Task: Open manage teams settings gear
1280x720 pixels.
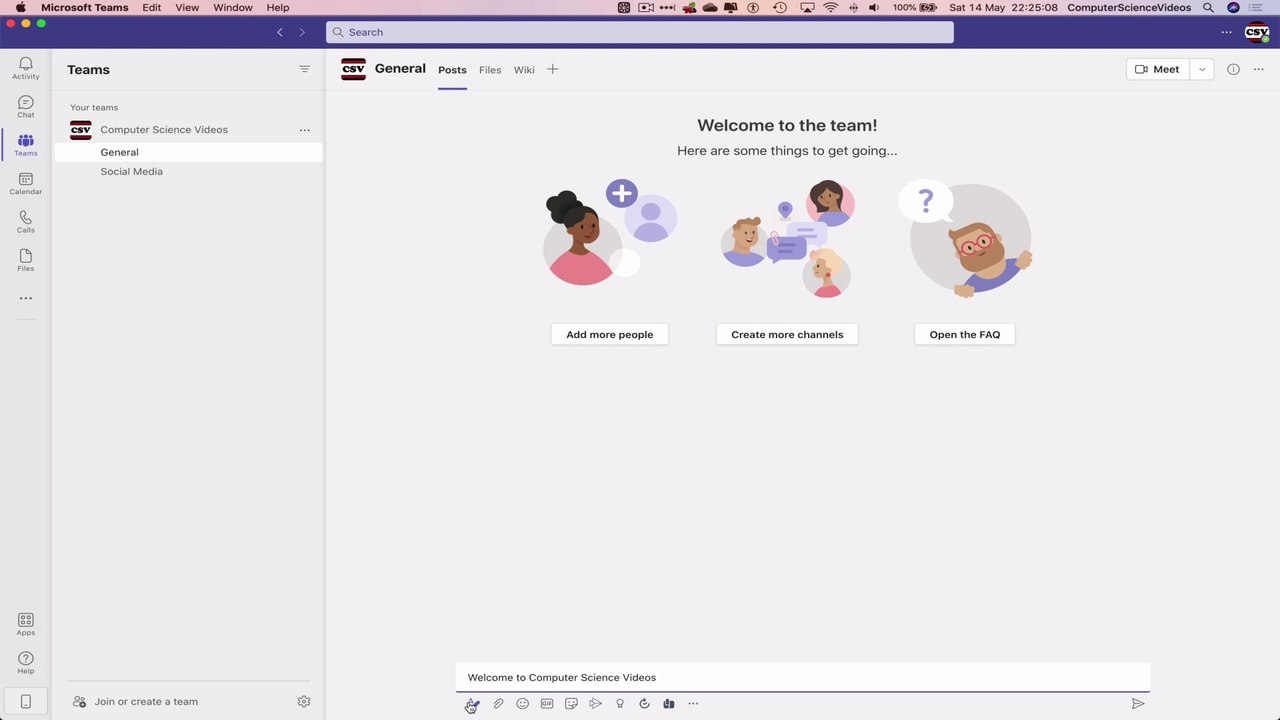Action: pyautogui.click(x=304, y=702)
